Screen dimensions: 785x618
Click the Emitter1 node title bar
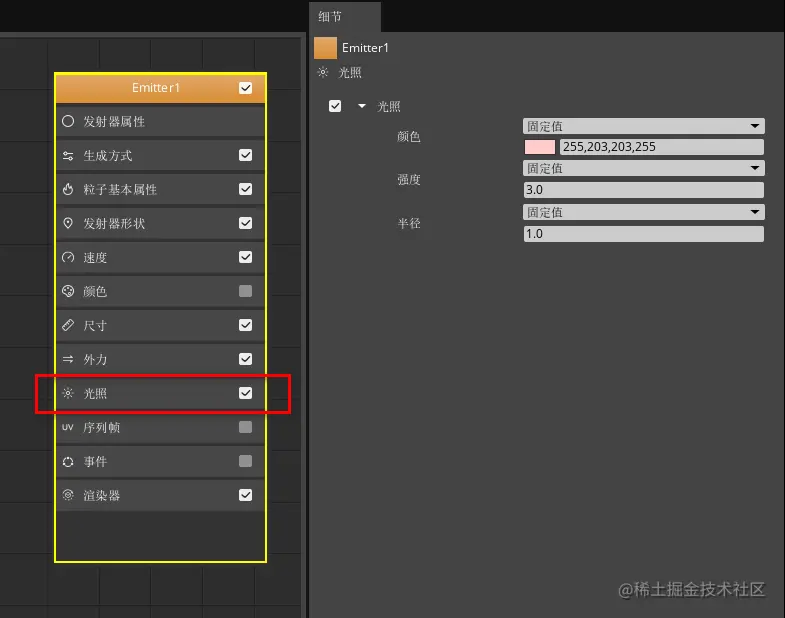(160, 88)
